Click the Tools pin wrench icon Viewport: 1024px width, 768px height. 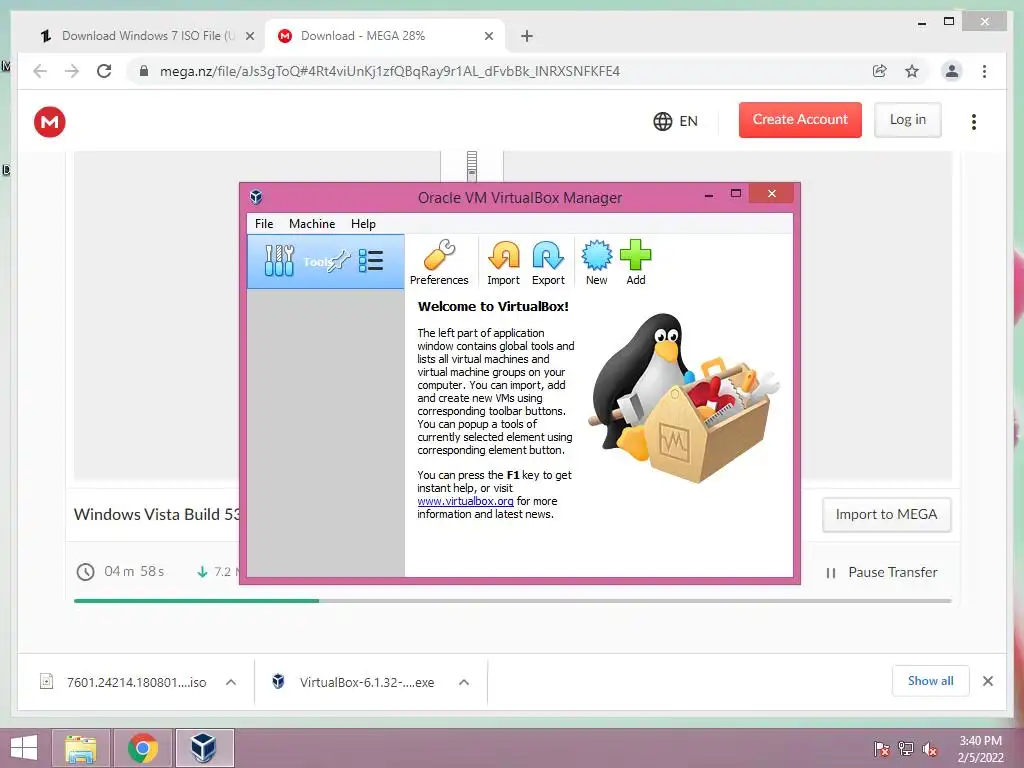point(339,261)
